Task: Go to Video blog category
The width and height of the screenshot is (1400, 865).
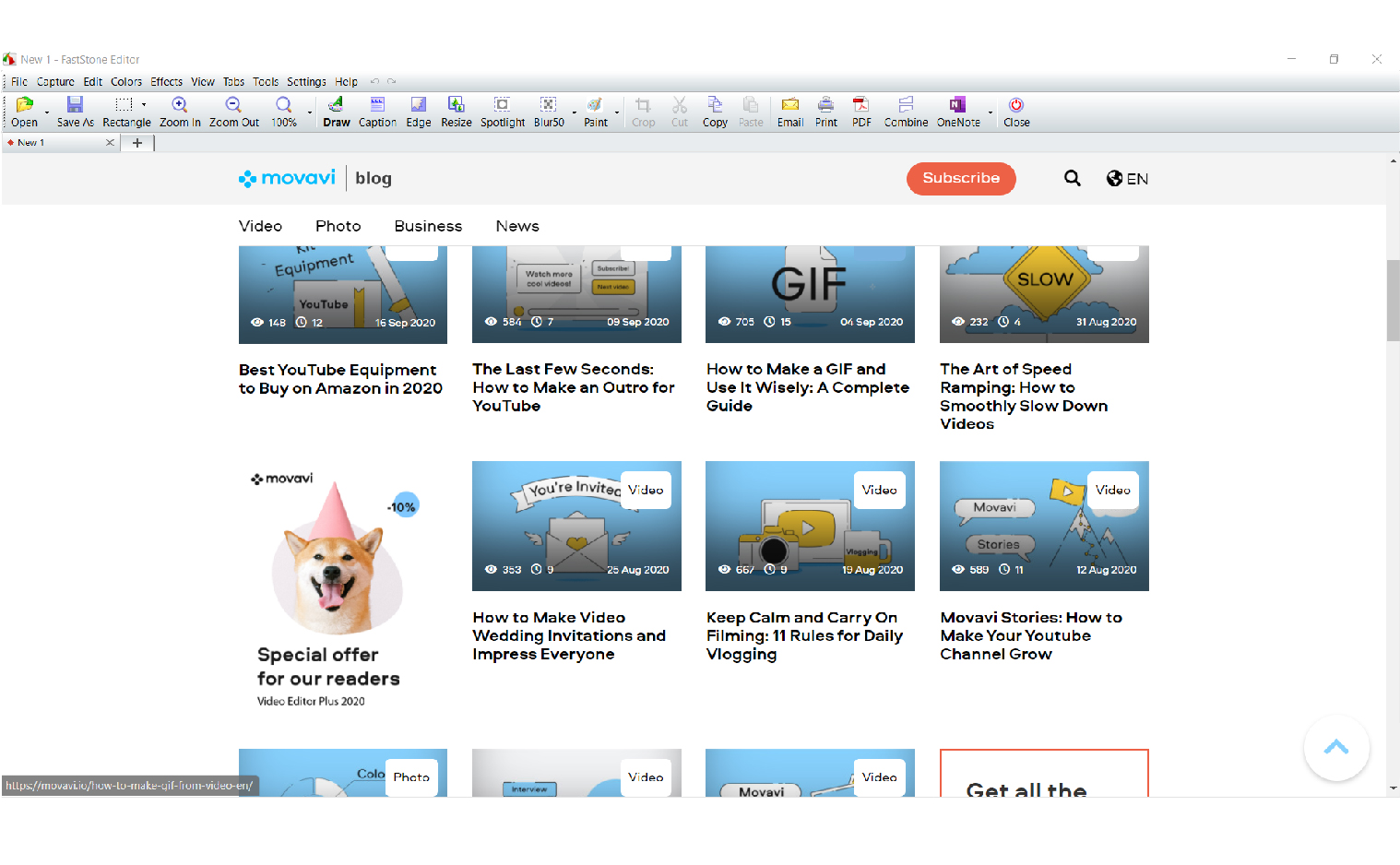Action: pos(260,226)
